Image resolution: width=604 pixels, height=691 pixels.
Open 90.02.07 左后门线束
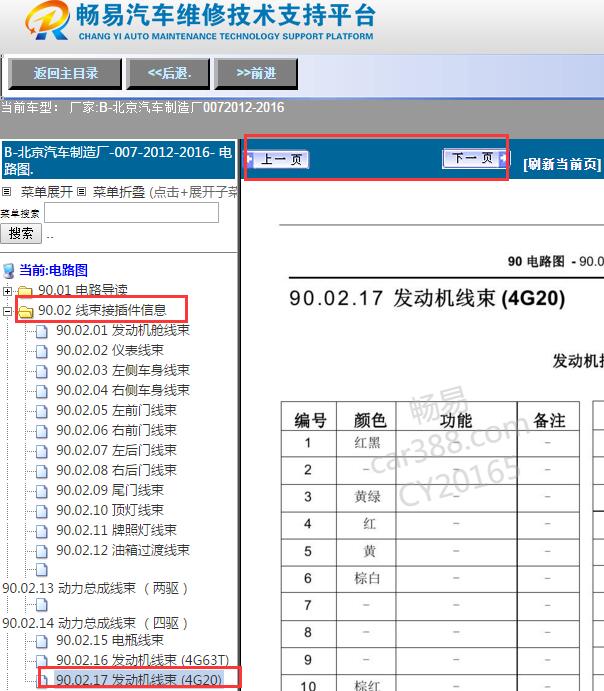point(116,450)
